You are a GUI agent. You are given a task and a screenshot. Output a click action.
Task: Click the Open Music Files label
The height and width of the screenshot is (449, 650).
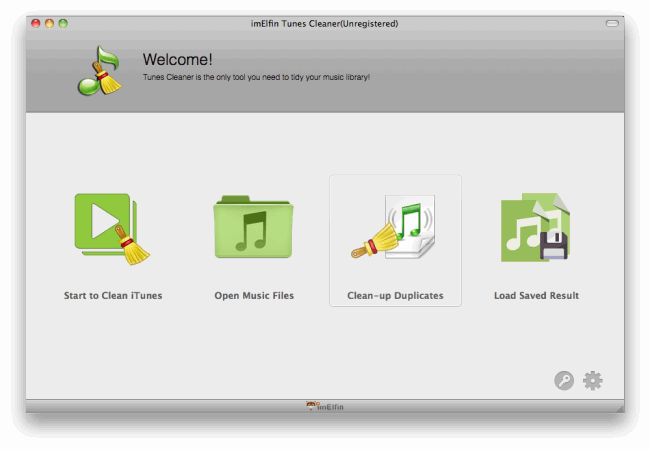(254, 296)
